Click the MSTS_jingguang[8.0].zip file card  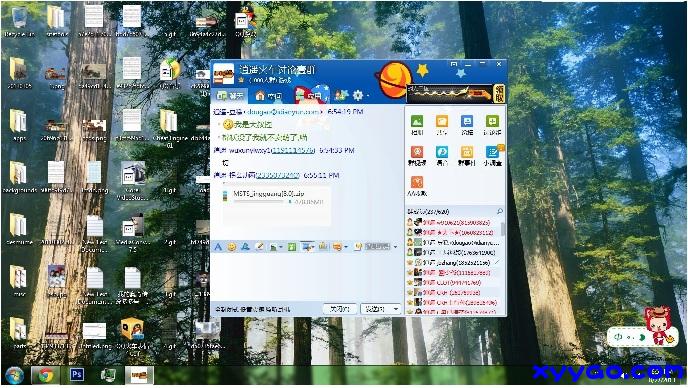coord(276,205)
